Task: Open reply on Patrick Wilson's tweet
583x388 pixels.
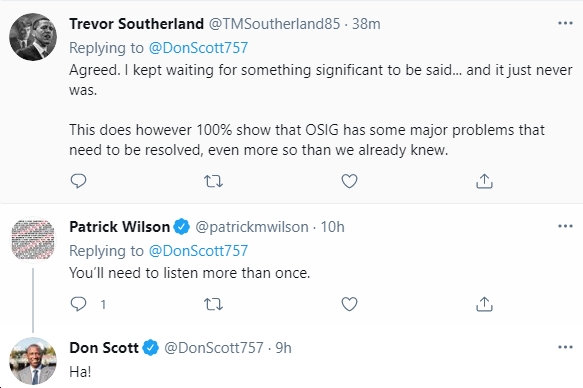Action: pyautogui.click(x=78, y=304)
